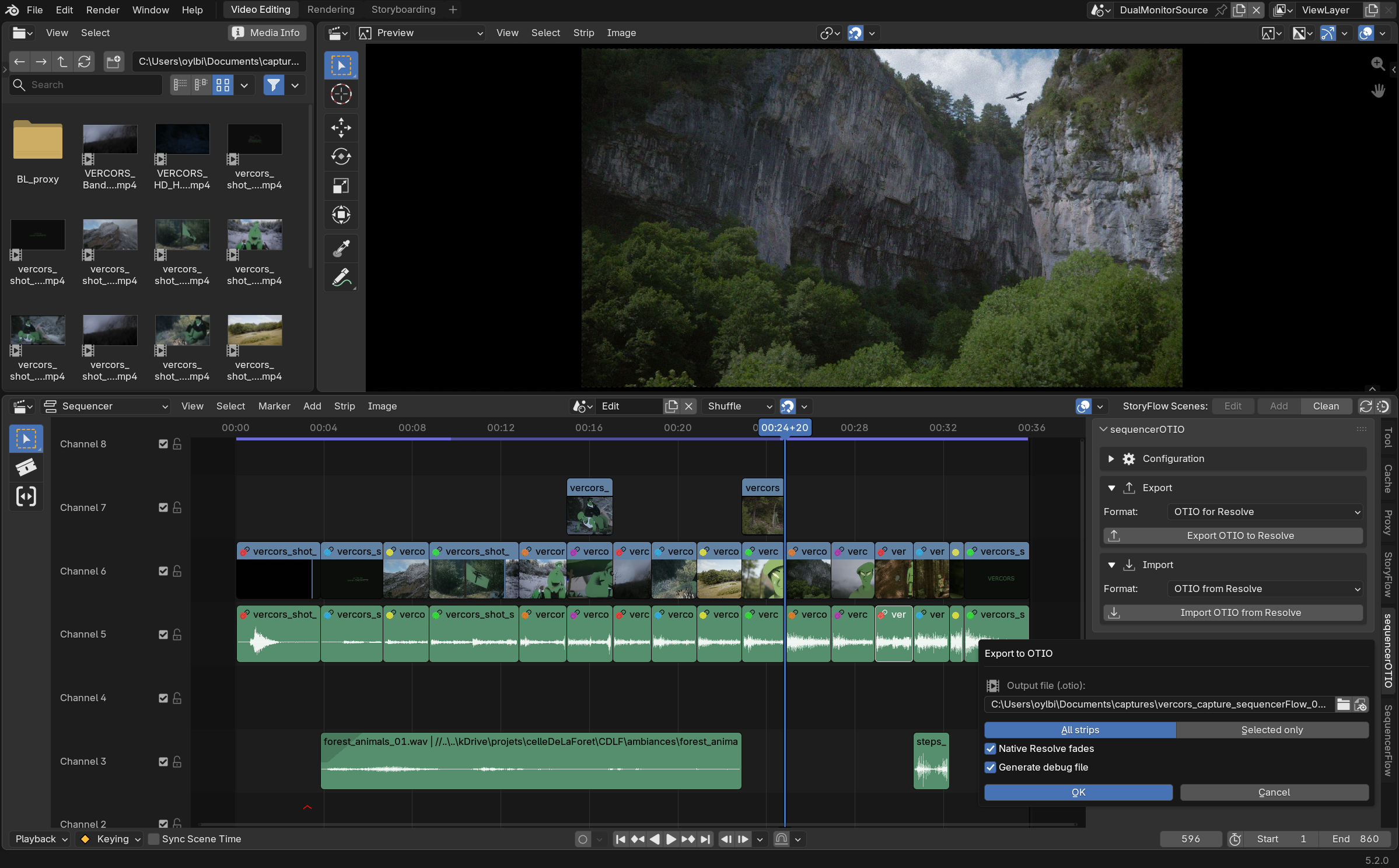Select the Annotate pencil tool

tap(341, 278)
